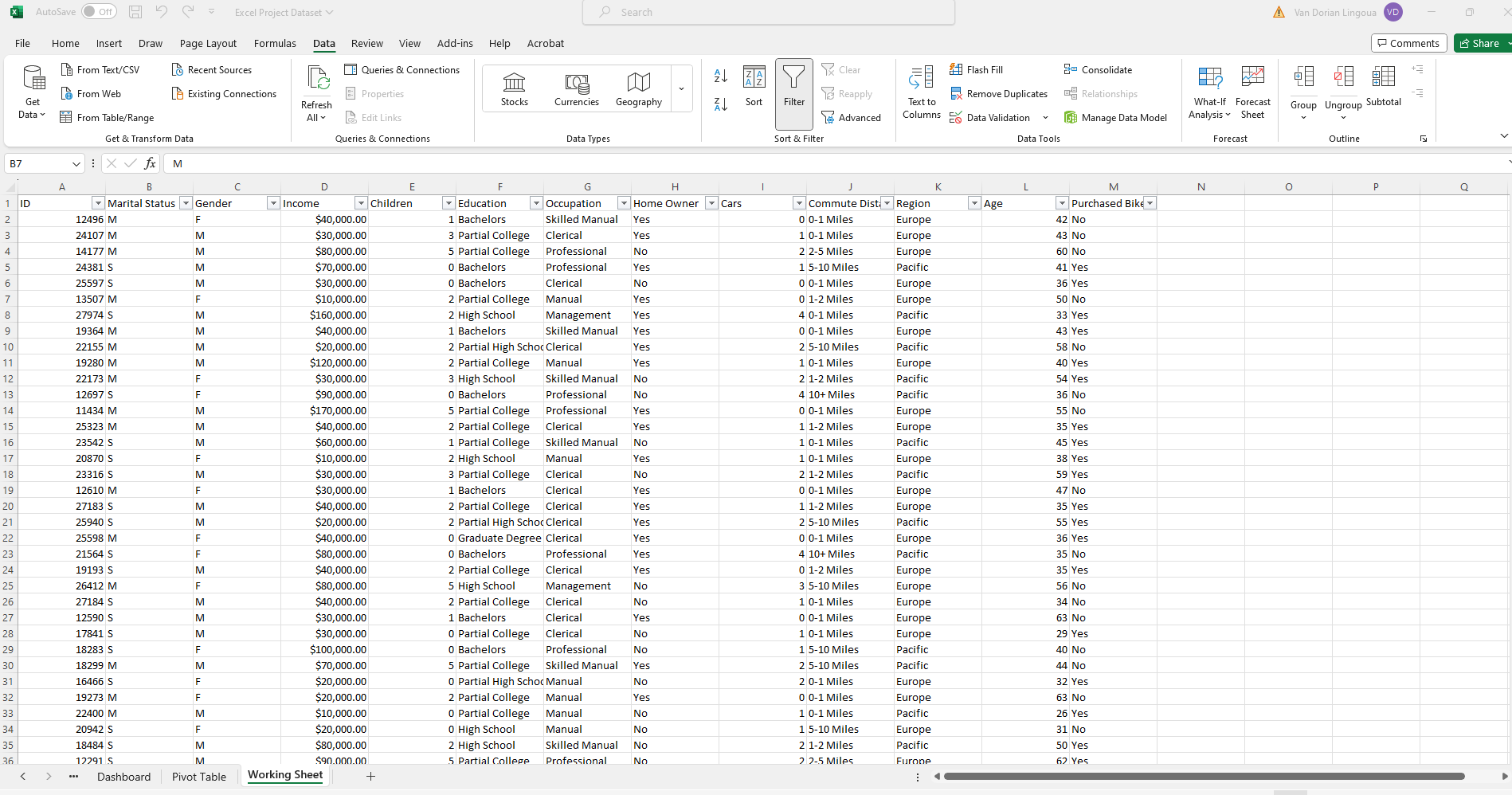This screenshot has height=795, width=1512.
Task: Run Flash Fill on the data
Action: [x=977, y=69]
